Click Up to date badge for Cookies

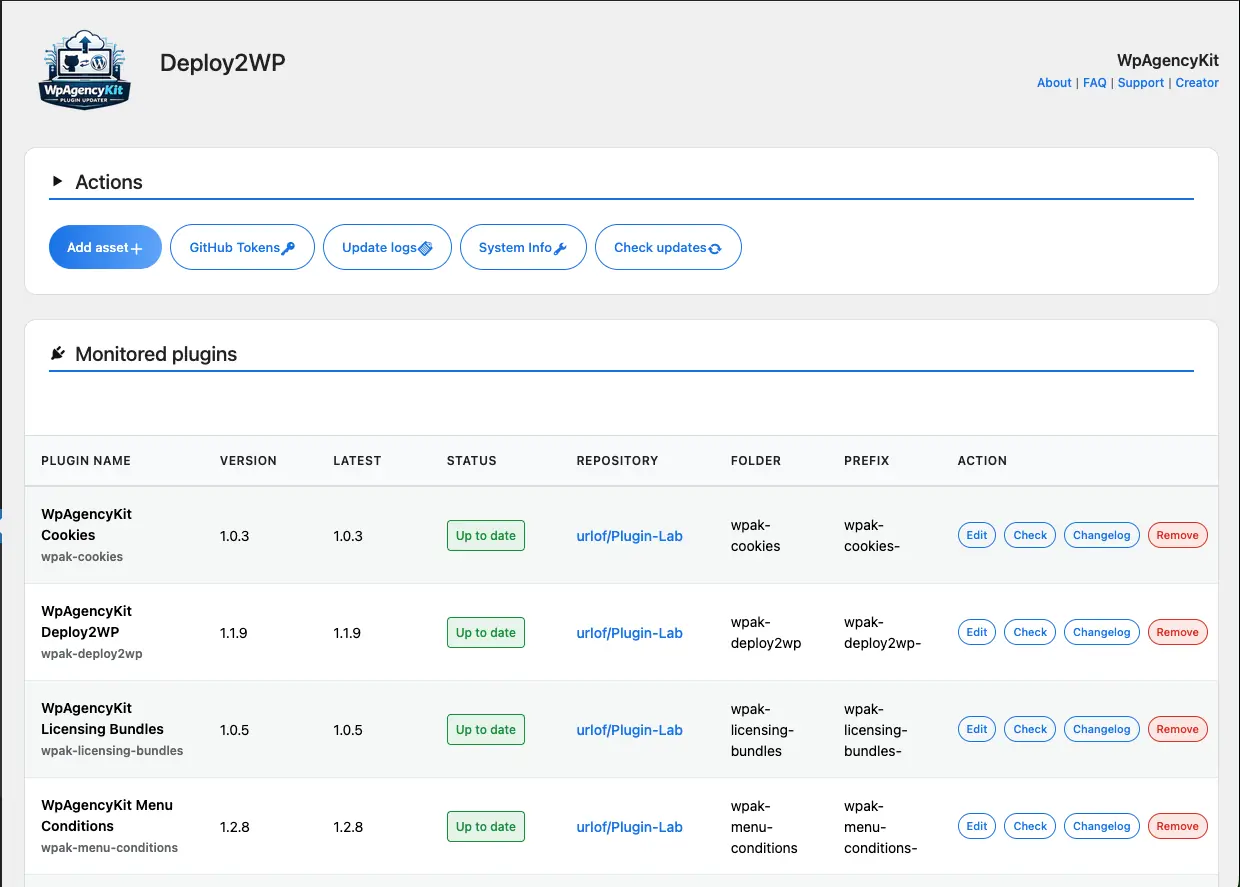coord(486,535)
